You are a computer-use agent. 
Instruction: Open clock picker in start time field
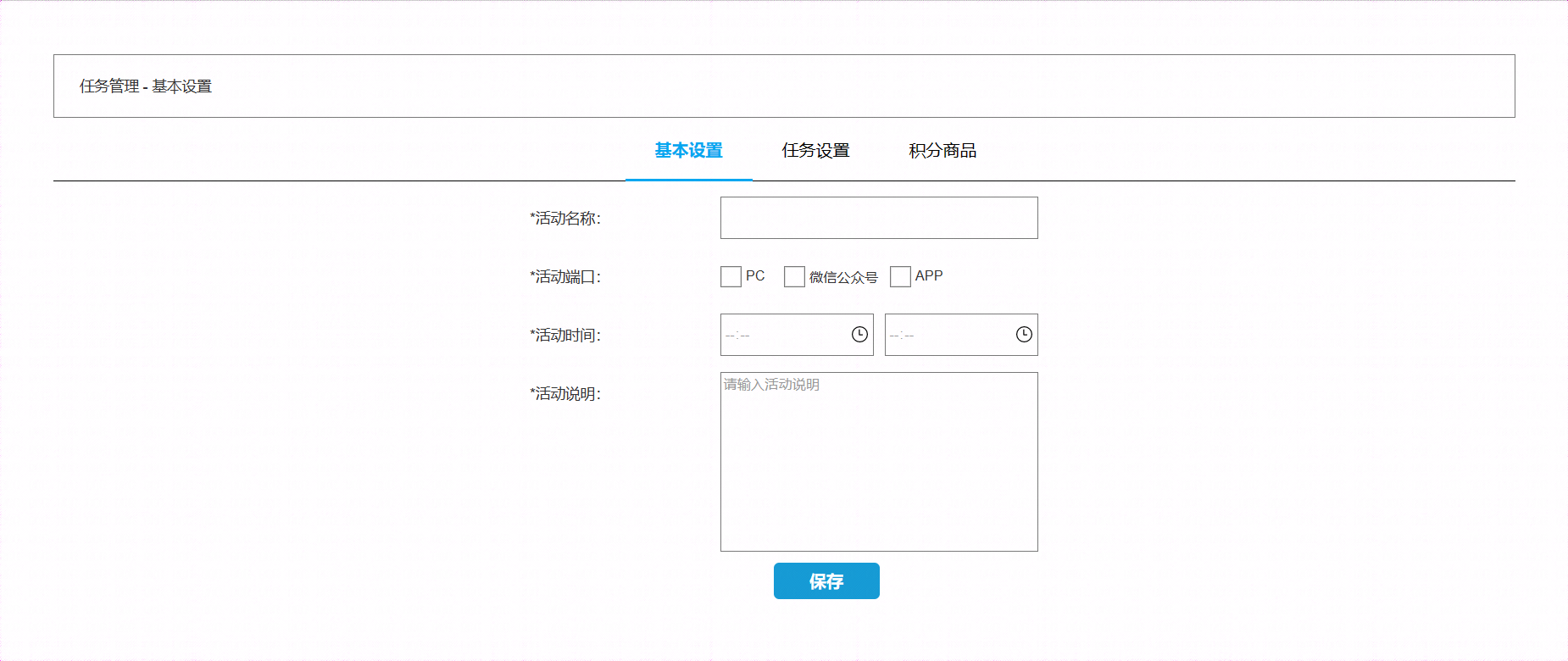859,335
